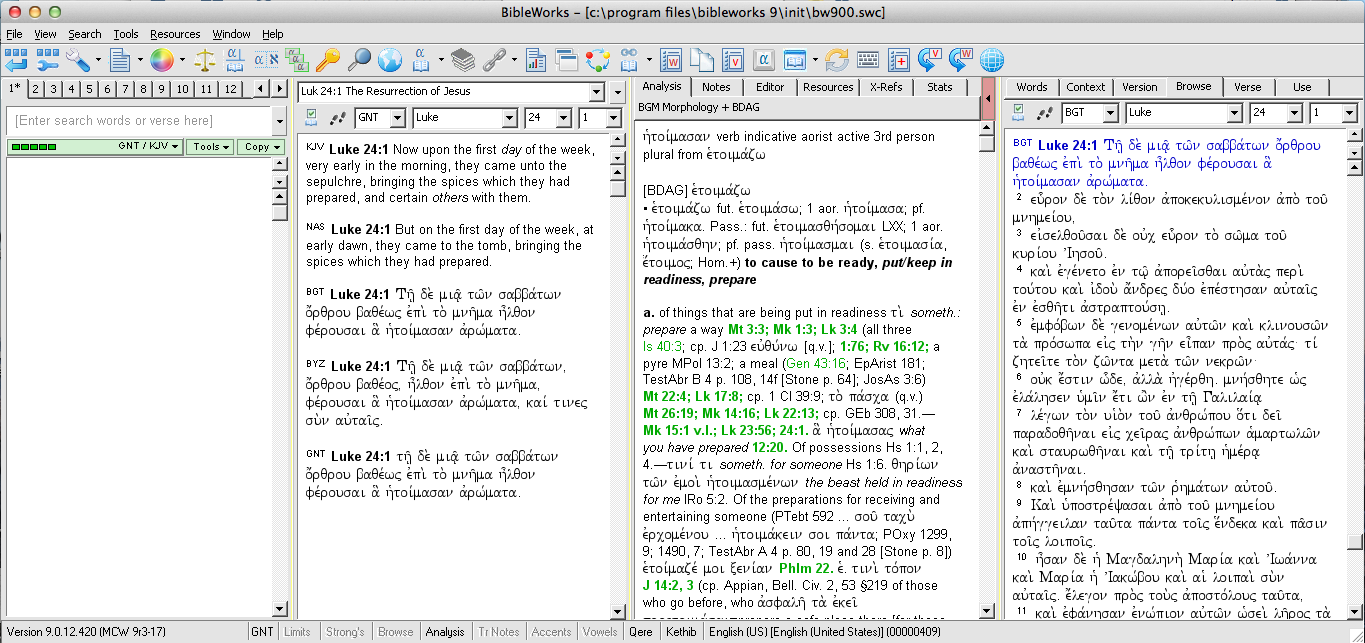This screenshot has height=643, width=1365.
Task: Open the search Tools dropdown button
Action: pyautogui.click(x=210, y=147)
